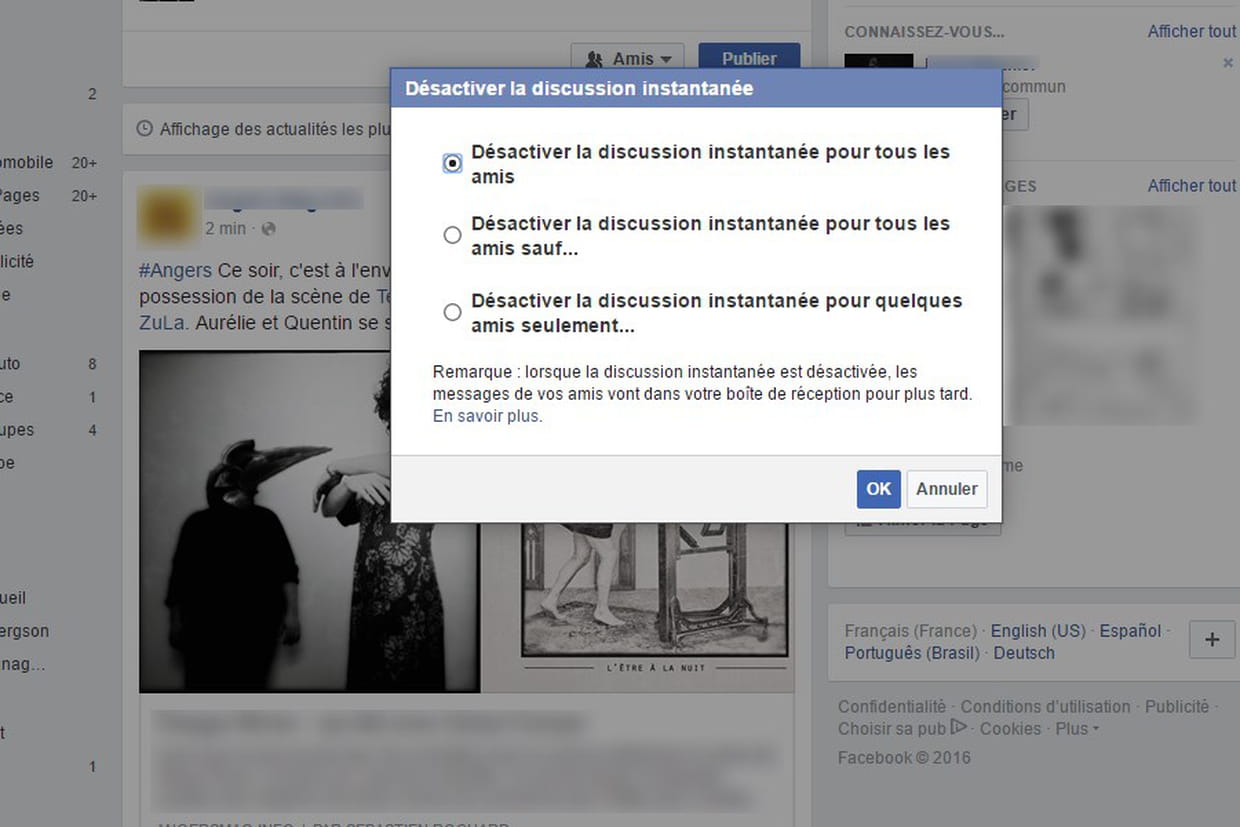Click the clock icon beside Affichage des actualités

145,129
